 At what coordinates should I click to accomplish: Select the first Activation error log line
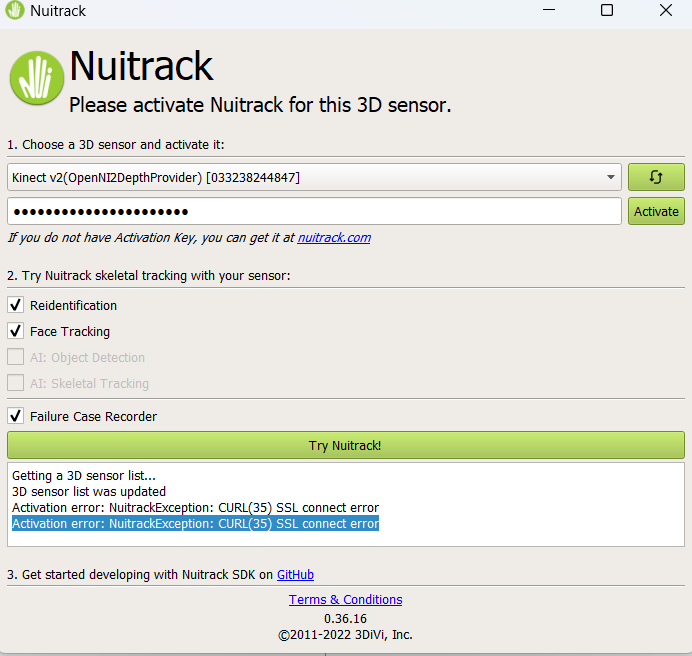click(195, 508)
